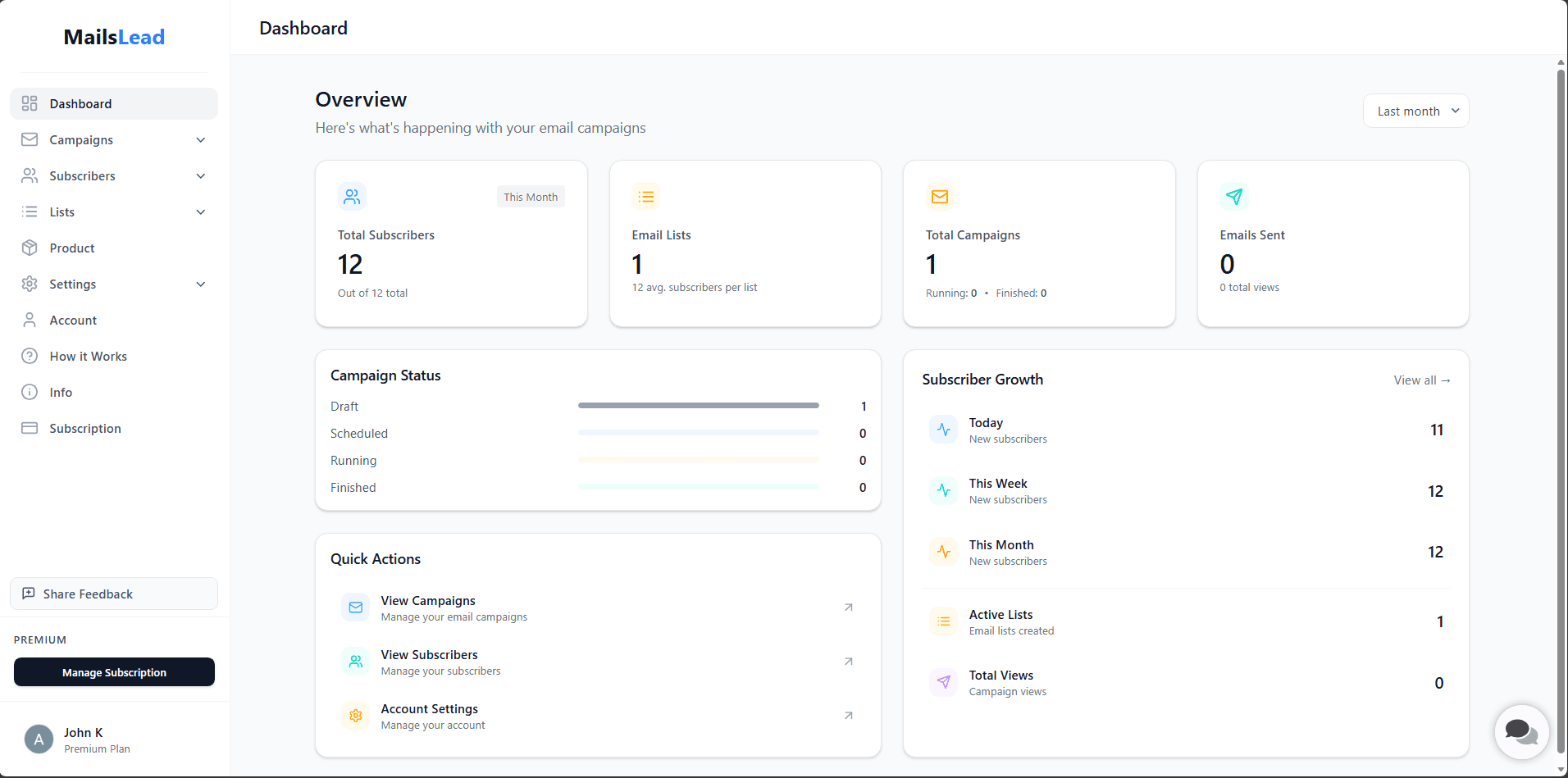The image size is (1568, 778).
Task: Collapse the Lists chevron in sidebar
Action: coord(201,212)
